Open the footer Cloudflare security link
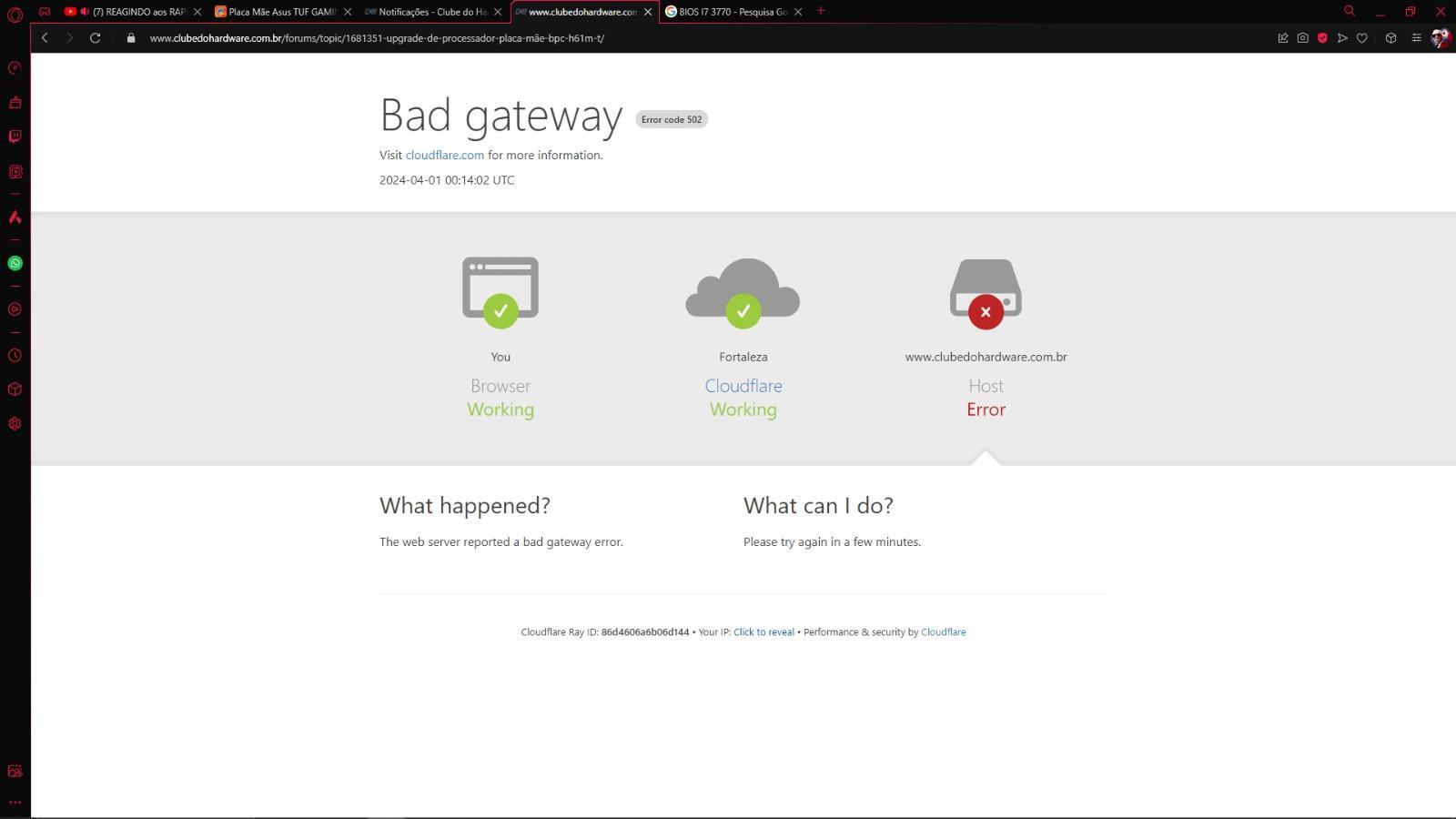Image resolution: width=1456 pixels, height=819 pixels. [x=944, y=632]
